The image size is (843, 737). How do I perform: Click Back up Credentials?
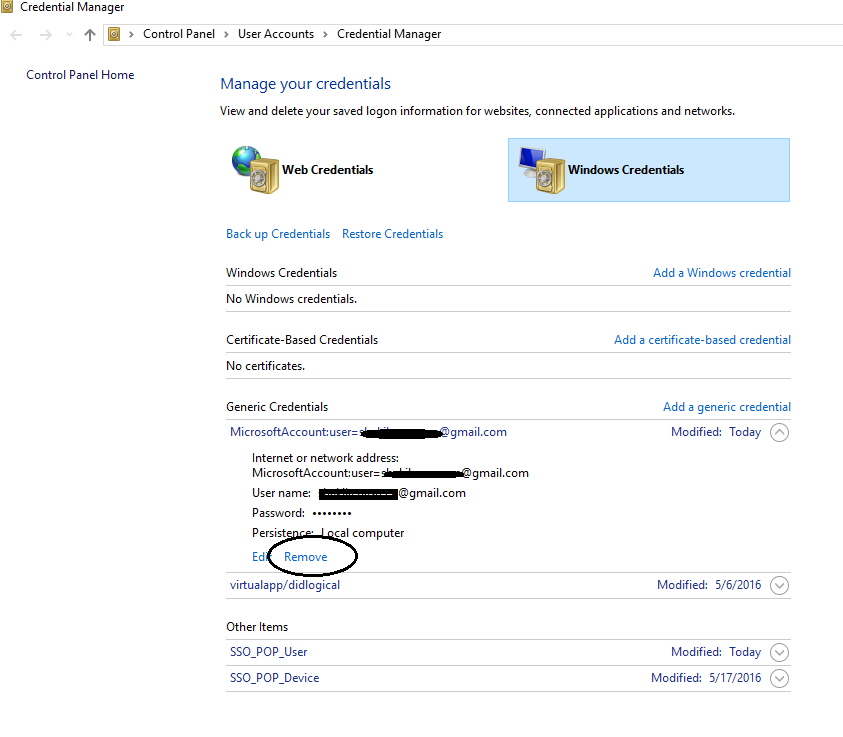click(277, 233)
